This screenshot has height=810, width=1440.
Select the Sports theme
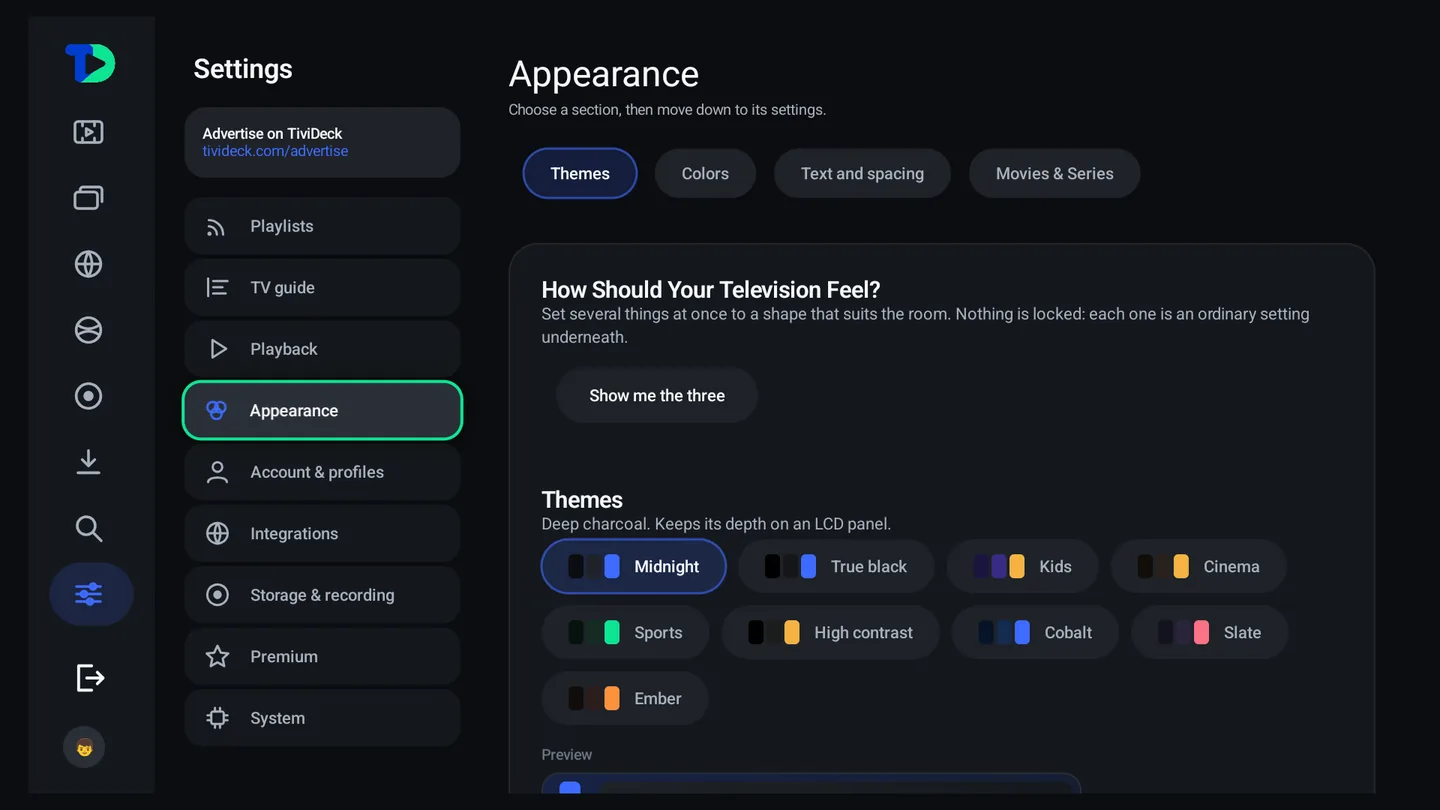(625, 632)
